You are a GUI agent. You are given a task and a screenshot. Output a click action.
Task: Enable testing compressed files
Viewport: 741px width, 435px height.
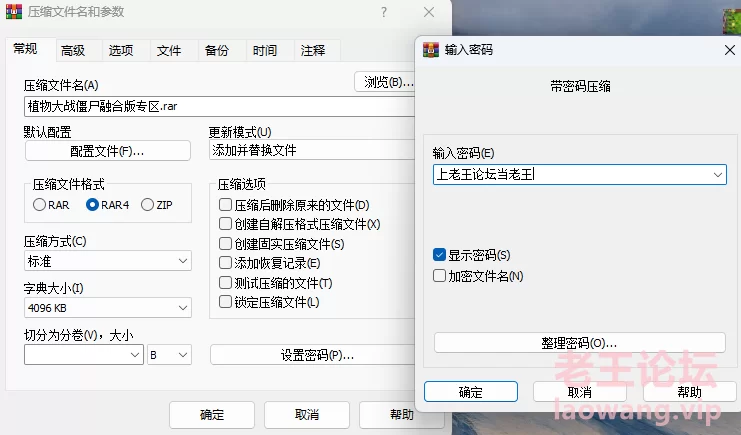click(225, 283)
